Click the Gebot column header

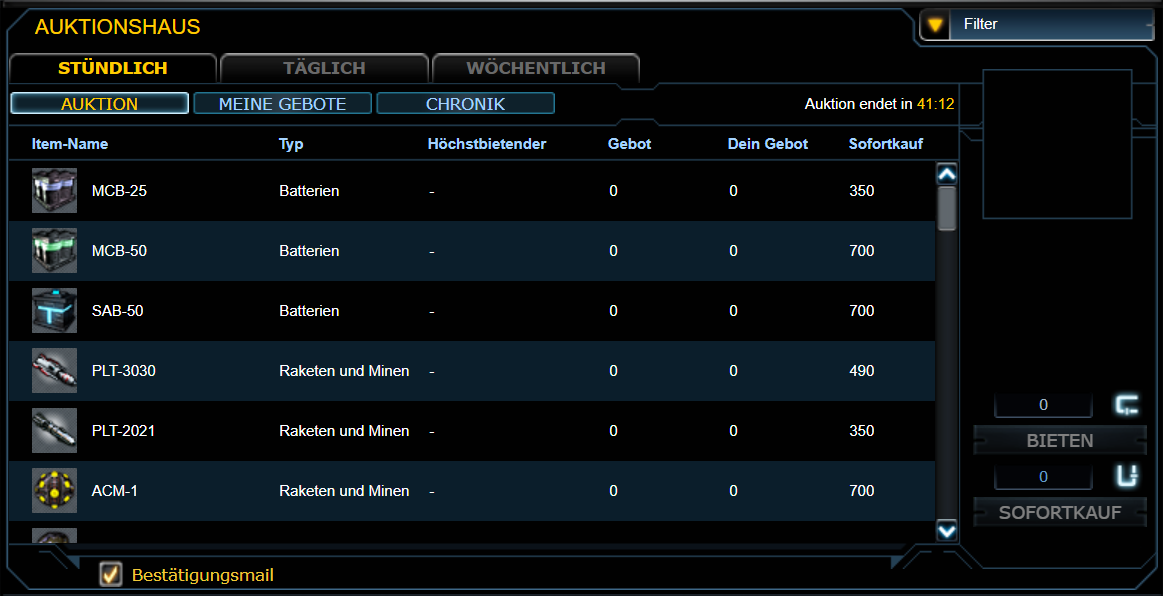pos(629,144)
